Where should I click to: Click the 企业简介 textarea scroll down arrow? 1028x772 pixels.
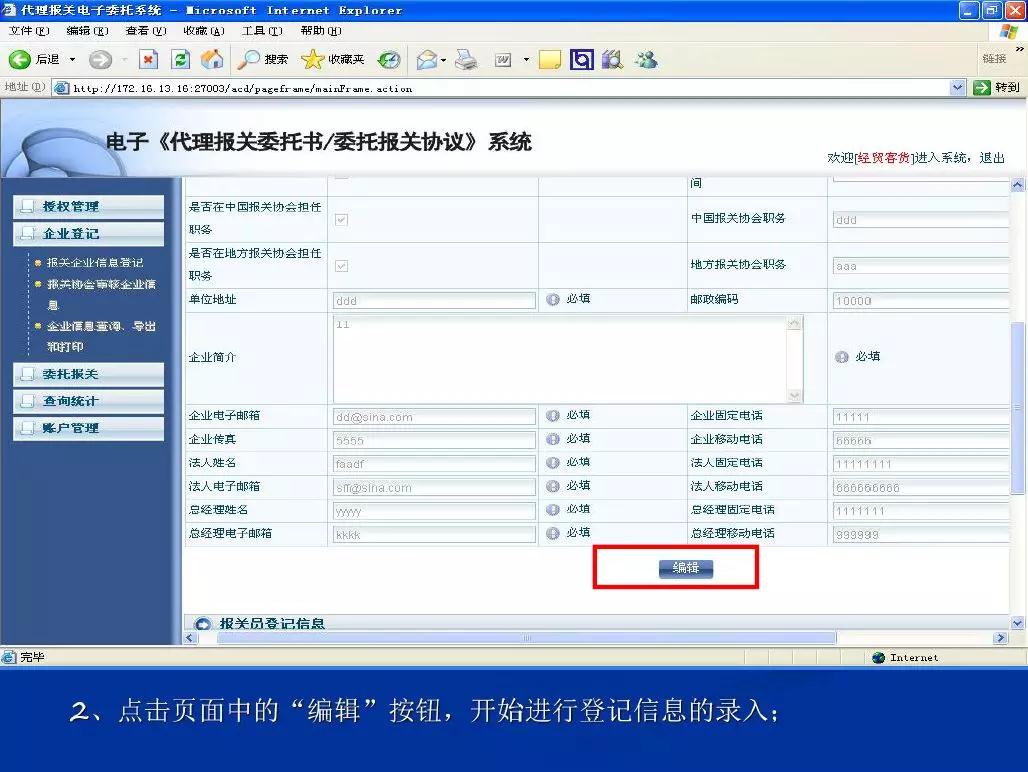pos(795,395)
